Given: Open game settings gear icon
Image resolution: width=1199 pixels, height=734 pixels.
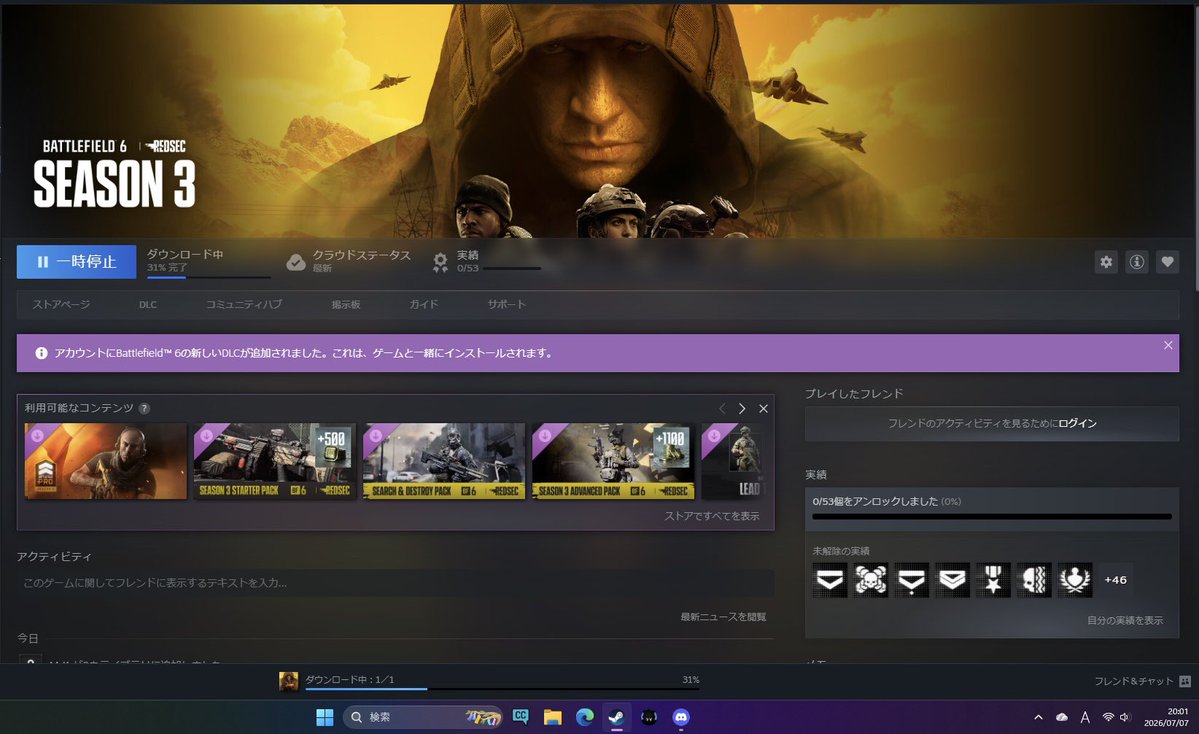Looking at the screenshot, I should click(x=1106, y=262).
